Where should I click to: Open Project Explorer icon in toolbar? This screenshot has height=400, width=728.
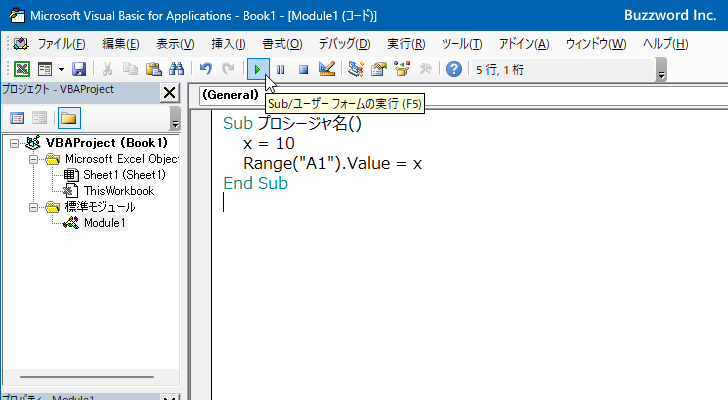356,69
